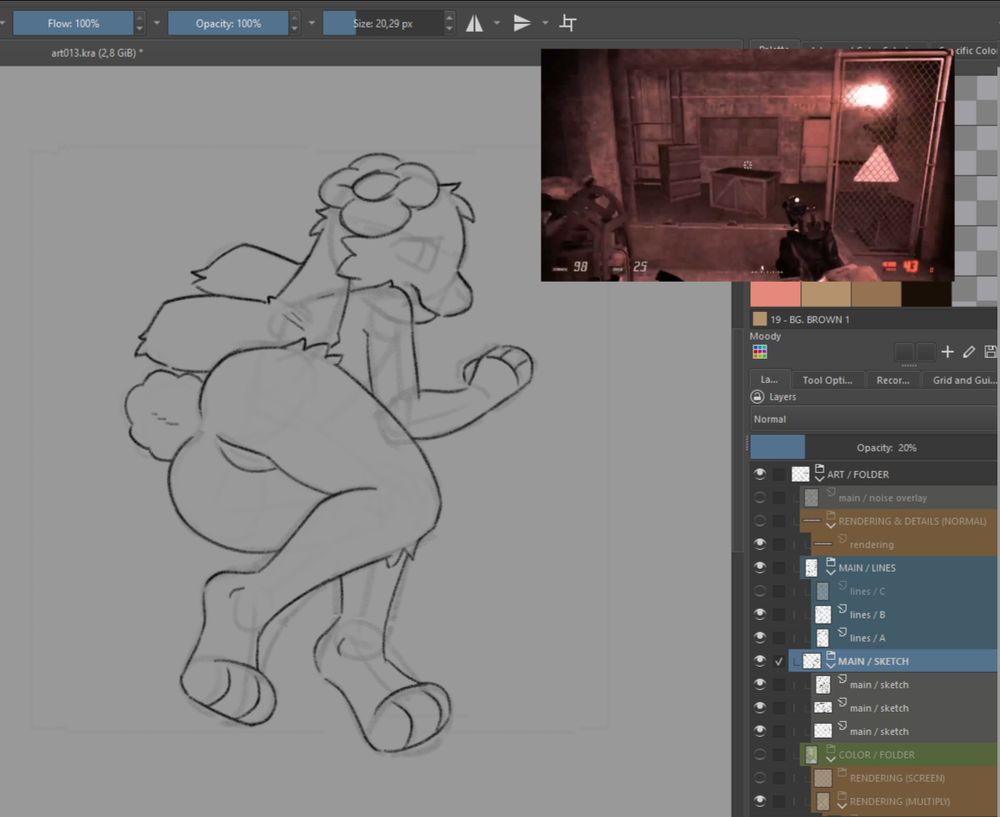Pick the light tan palette swatch
Viewport: 1000px width, 817px height.
[825, 295]
